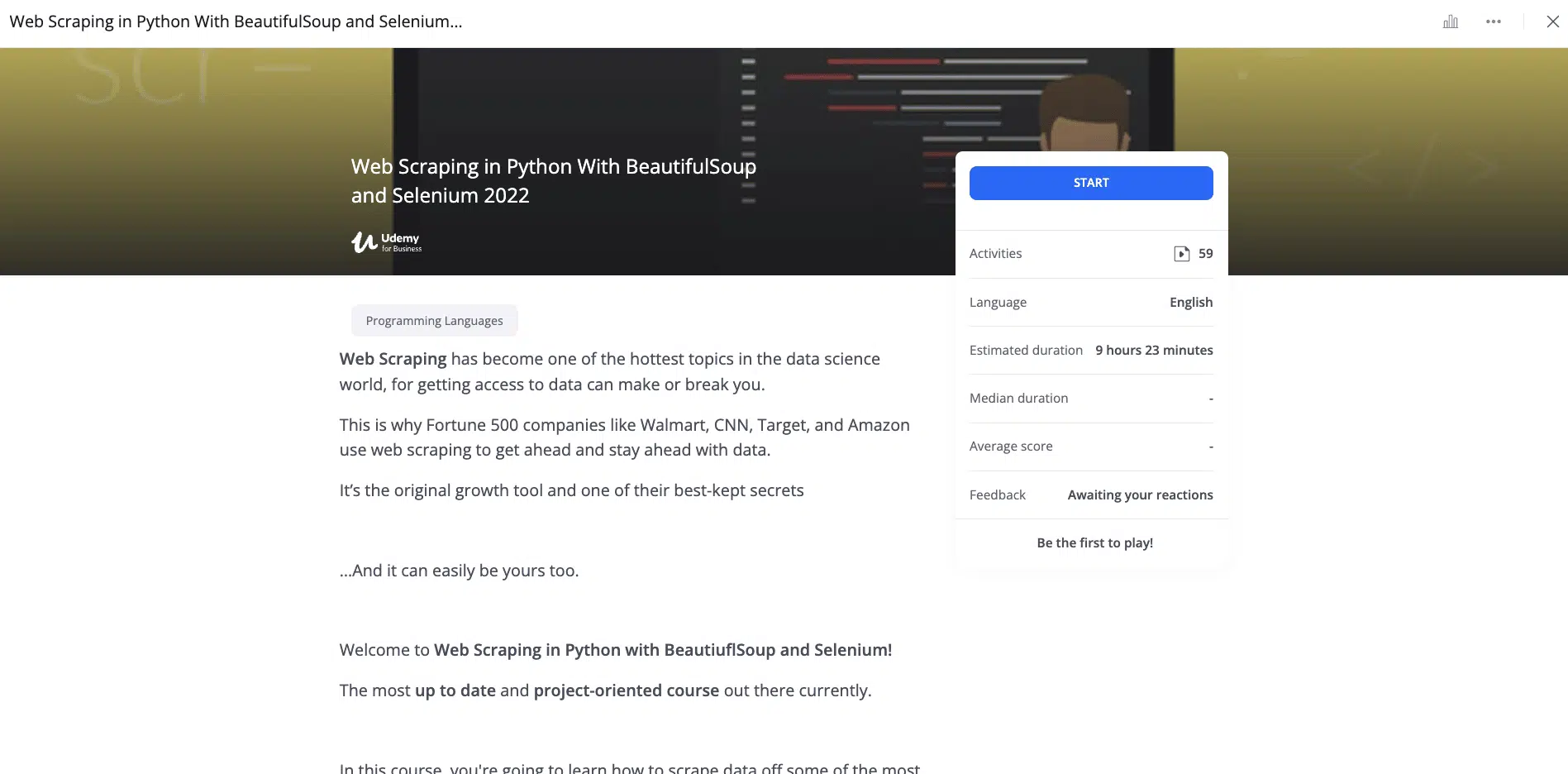This screenshot has width=1568, height=774.
Task: Open the three-dot more options menu
Action: coord(1494,22)
